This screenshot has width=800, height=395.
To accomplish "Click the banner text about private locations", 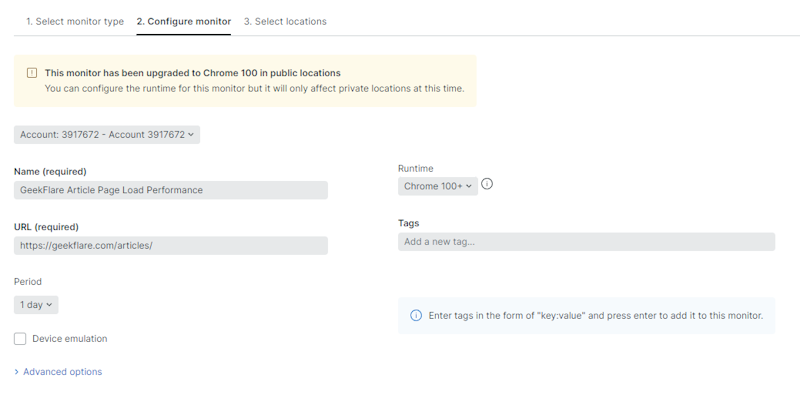I will coord(255,88).
